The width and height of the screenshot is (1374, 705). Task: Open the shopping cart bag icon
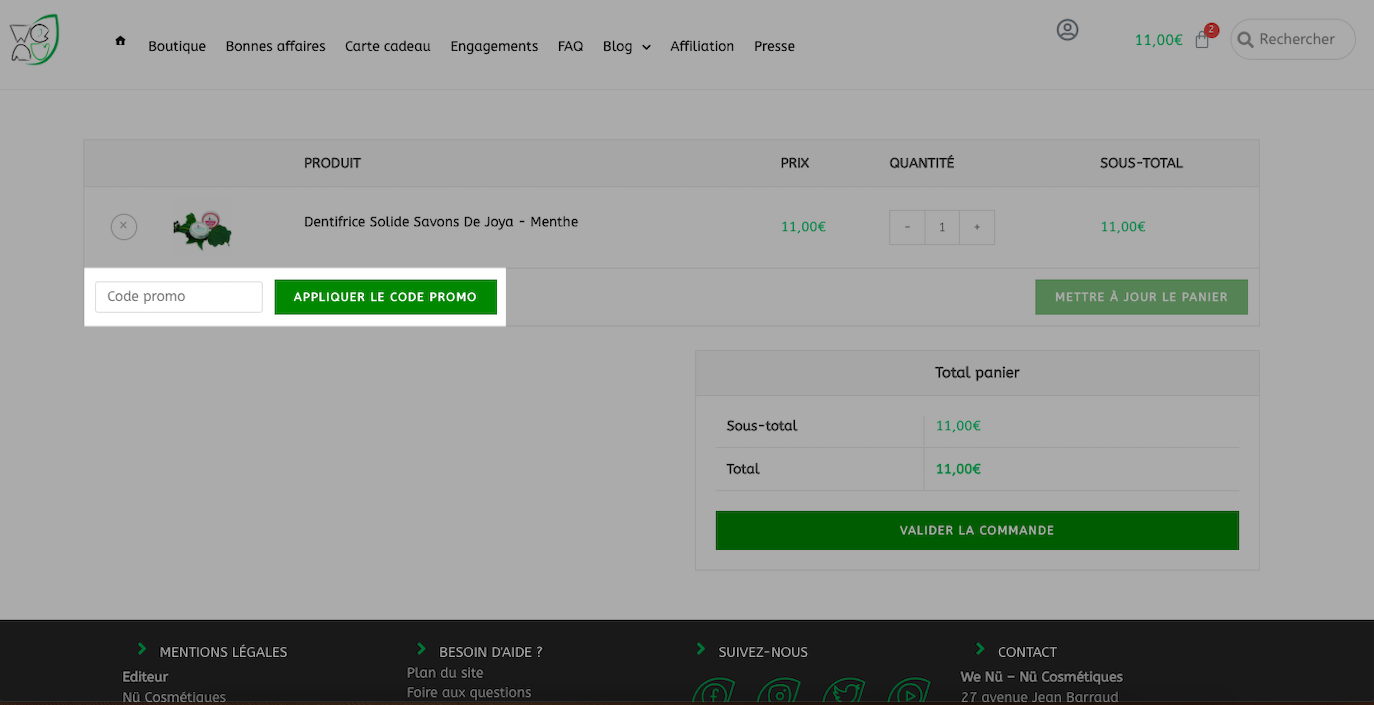tap(1202, 40)
